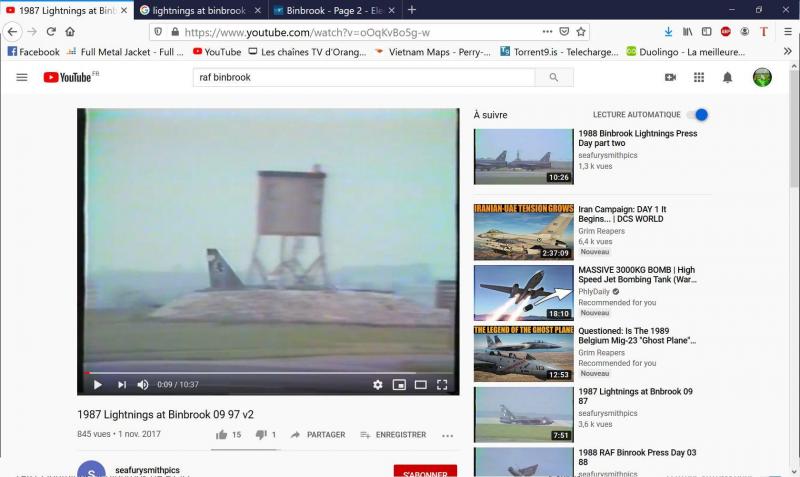Viewport: 800px width, 477px height.
Task: Seek on the video progress bar
Action: tap(268, 373)
